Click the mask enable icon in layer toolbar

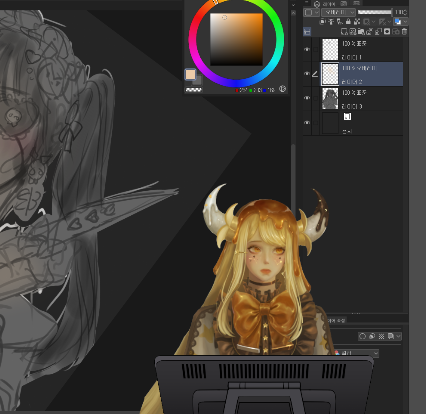(x=366, y=21)
